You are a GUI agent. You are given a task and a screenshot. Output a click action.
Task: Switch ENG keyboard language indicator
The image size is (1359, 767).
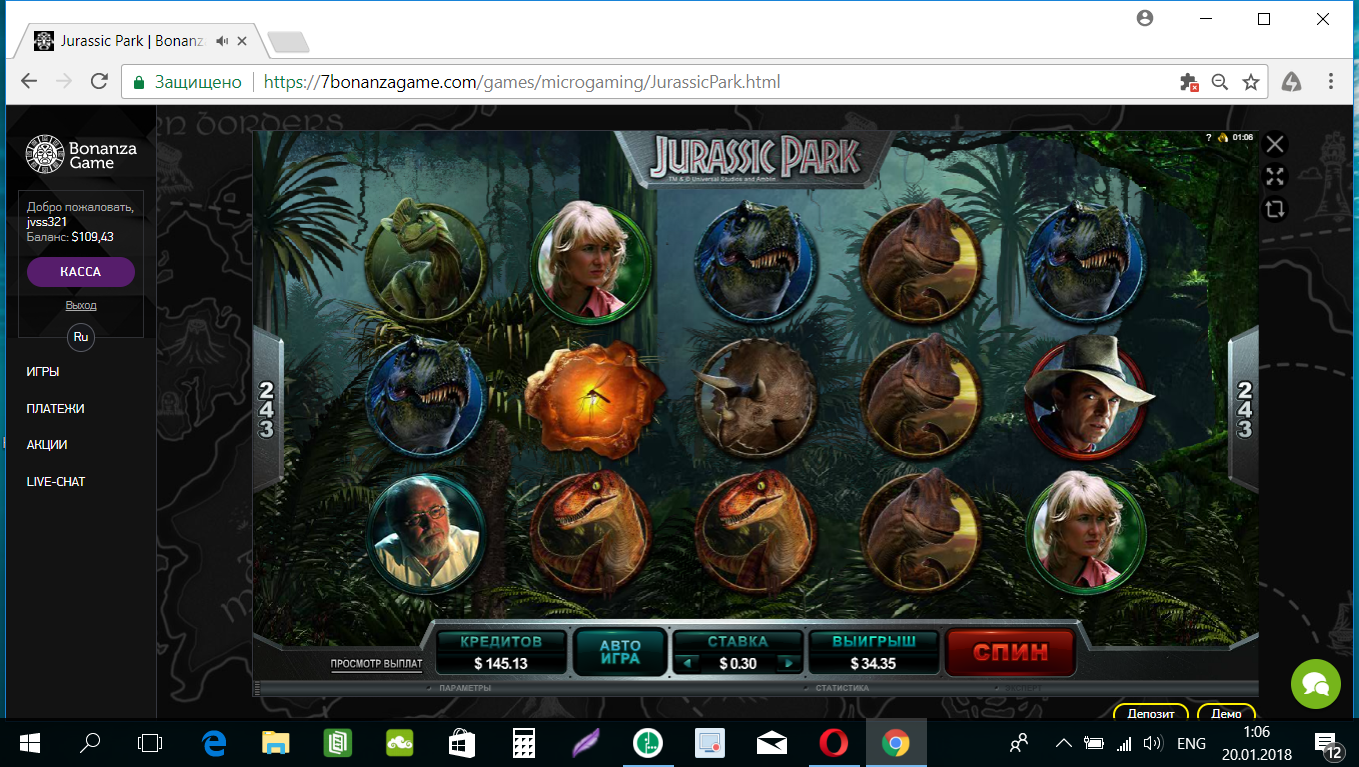click(x=1191, y=743)
